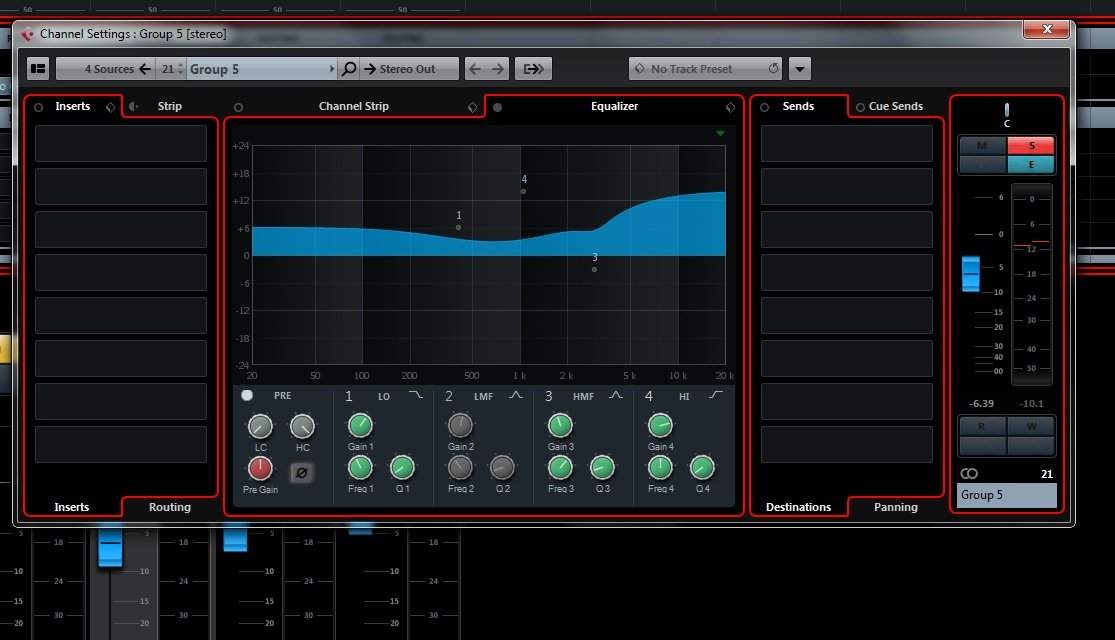Open the functions menu dropdown arrow
Image resolution: width=1115 pixels, height=640 pixels.
pyautogui.click(x=799, y=69)
